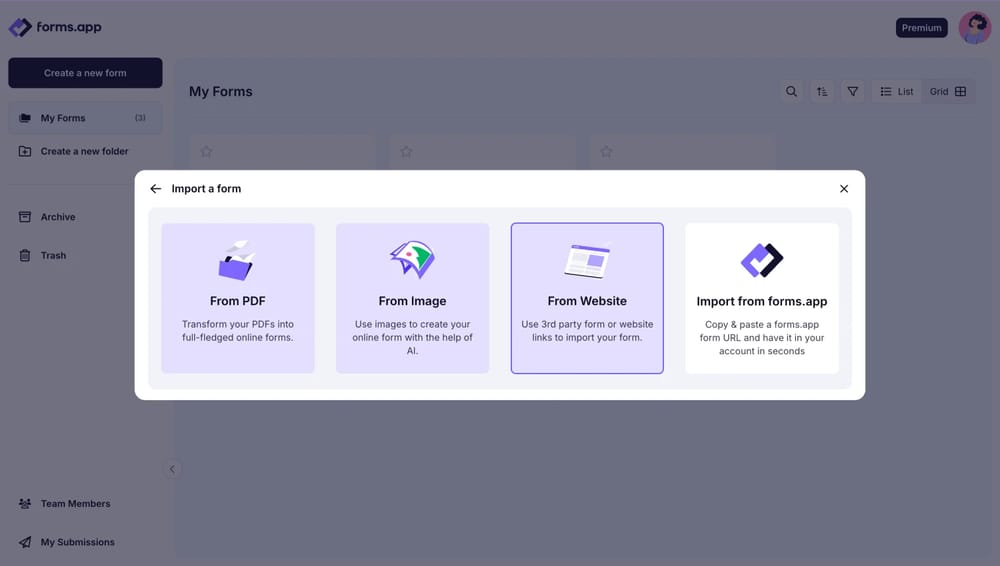Switch to Grid view
1000x566 pixels.
(948, 92)
